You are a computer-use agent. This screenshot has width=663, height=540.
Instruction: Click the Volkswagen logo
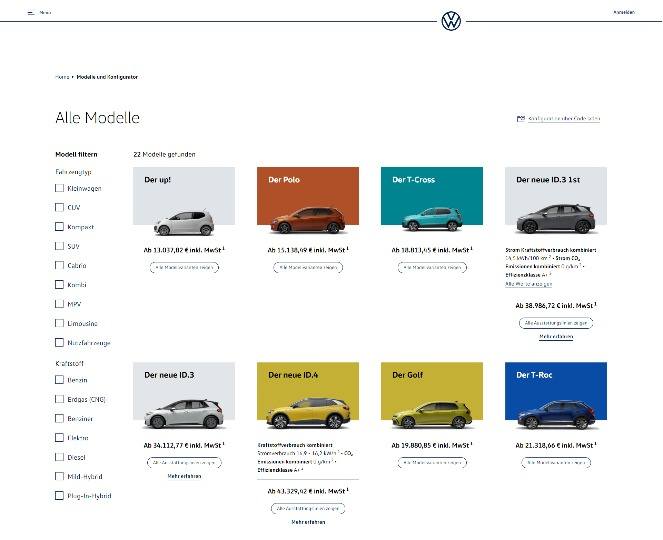(x=451, y=21)
